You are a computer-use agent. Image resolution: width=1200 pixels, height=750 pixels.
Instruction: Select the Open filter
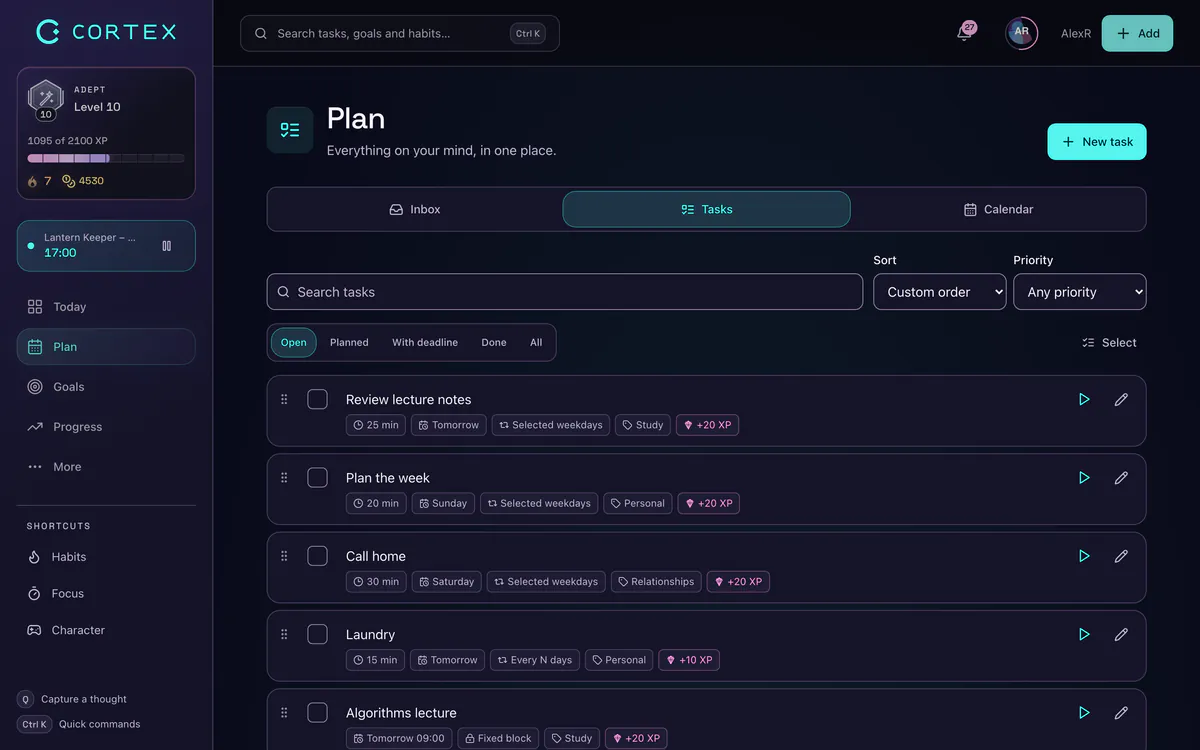[x=294, y=342]
